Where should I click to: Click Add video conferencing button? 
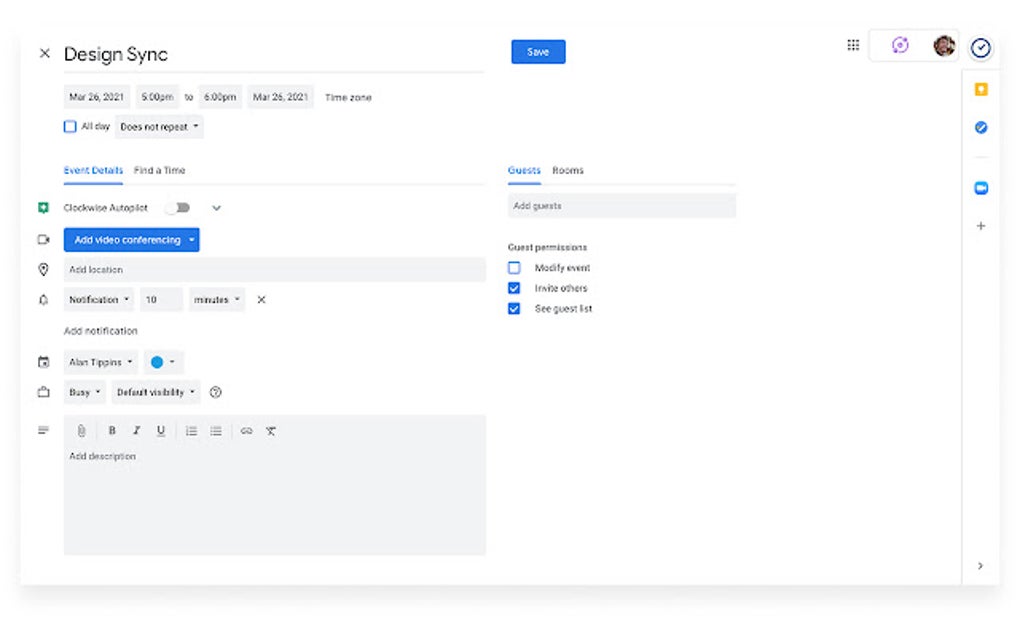click(x=131, y=240)
